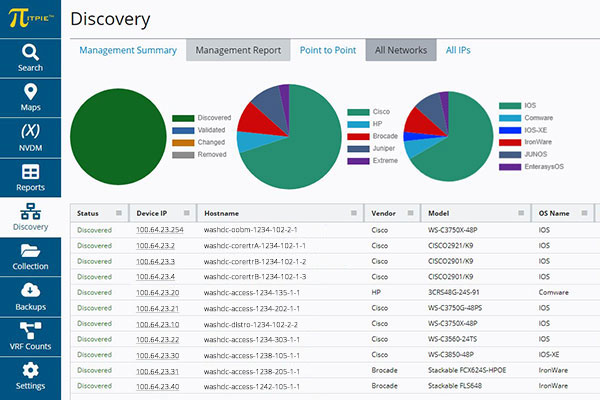Click the Discovered green legend swatch

point(183,118)
